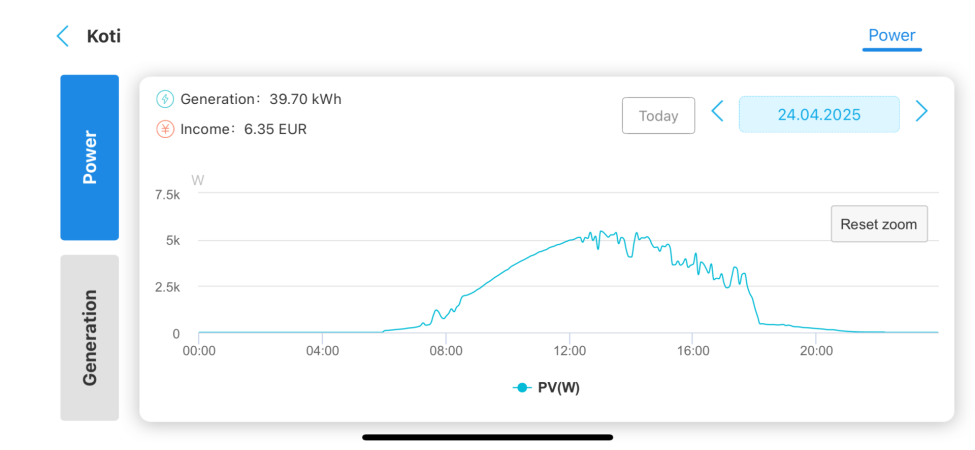Viewport: 975px width, 450px height.
Task: Select the underlined Power tab at top
Action: [x=891, y=36]
